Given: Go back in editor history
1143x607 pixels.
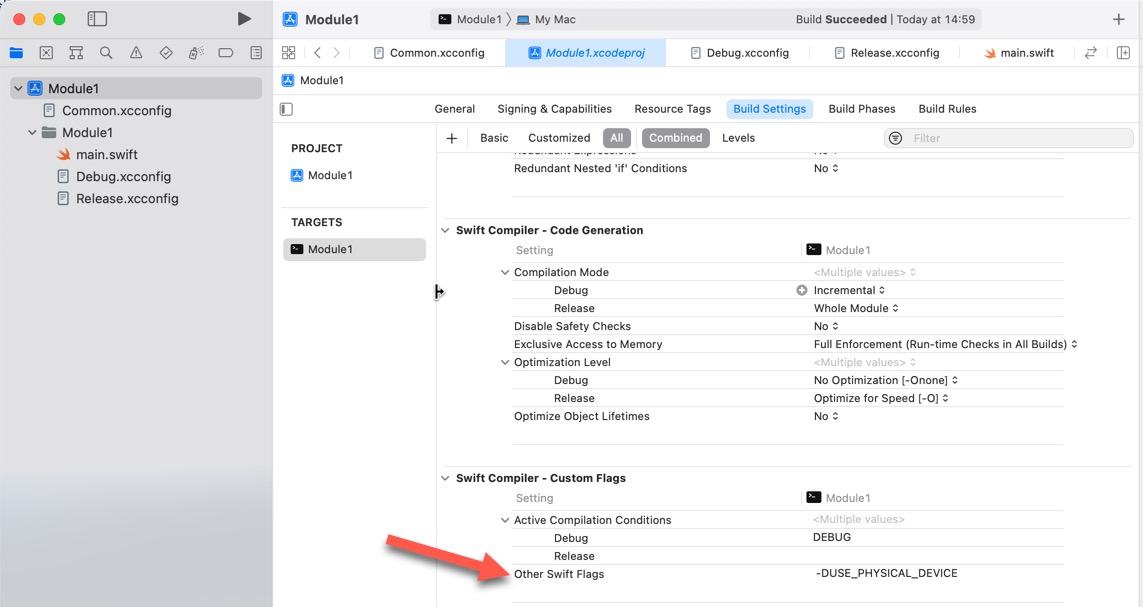Looking at the screenshot, I should pos(317,52).
